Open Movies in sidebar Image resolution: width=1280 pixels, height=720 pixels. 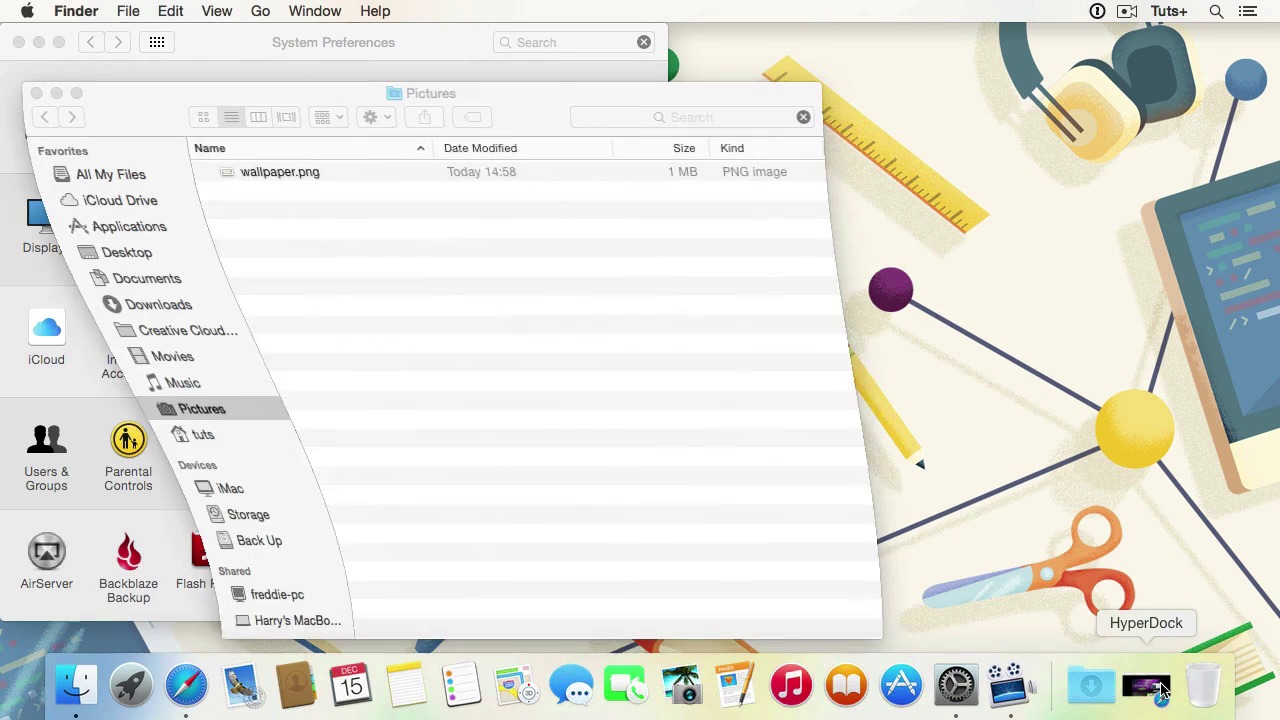tap(161, 356)
